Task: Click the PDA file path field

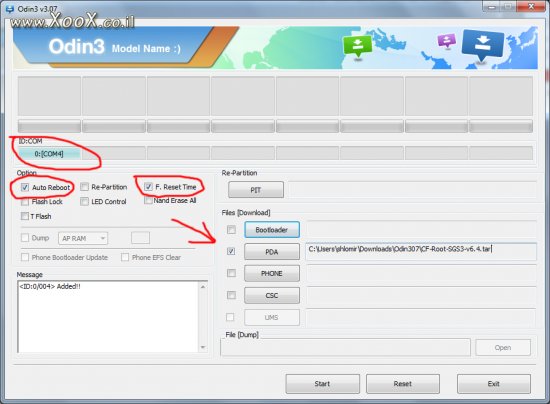Action: click(421, 251)
